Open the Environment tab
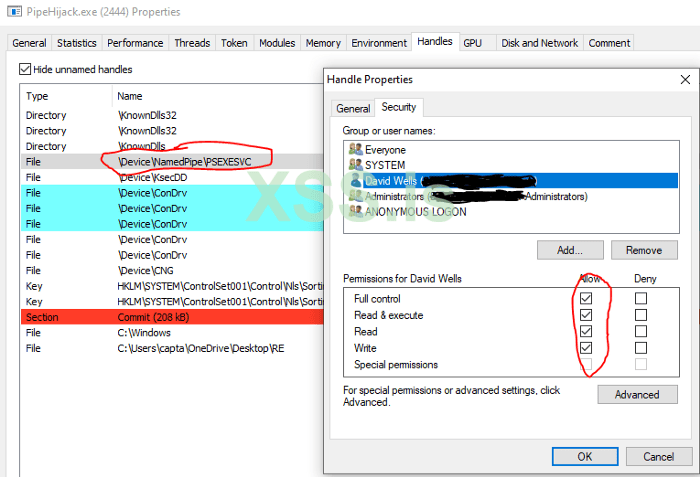Screen dimensions: 700x477 (379, 43)
